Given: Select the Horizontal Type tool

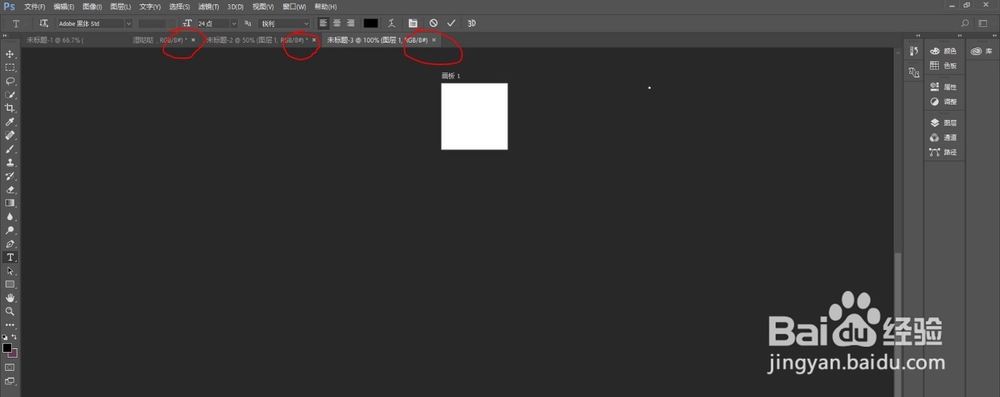Looking at the screenshot, I should coord(10,257).
